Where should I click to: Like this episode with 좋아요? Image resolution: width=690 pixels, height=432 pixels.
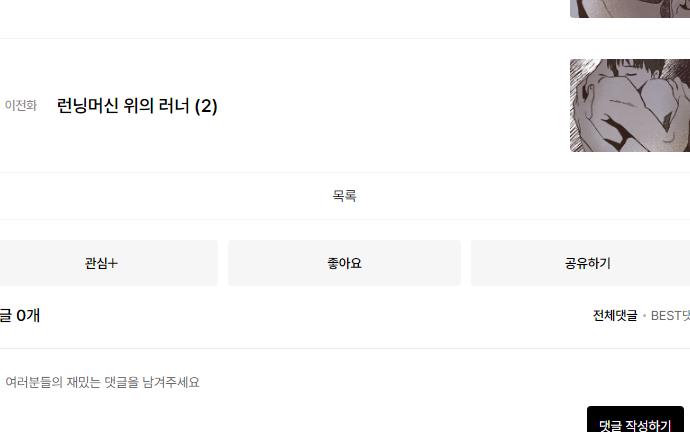point(344,263)
